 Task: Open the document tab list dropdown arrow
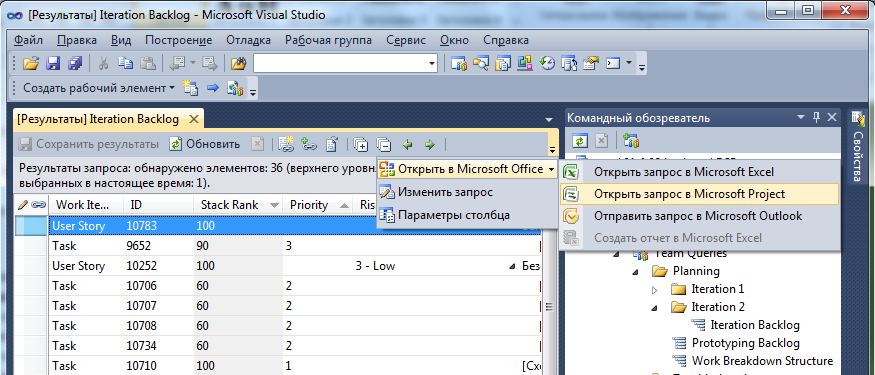[549, 119]
